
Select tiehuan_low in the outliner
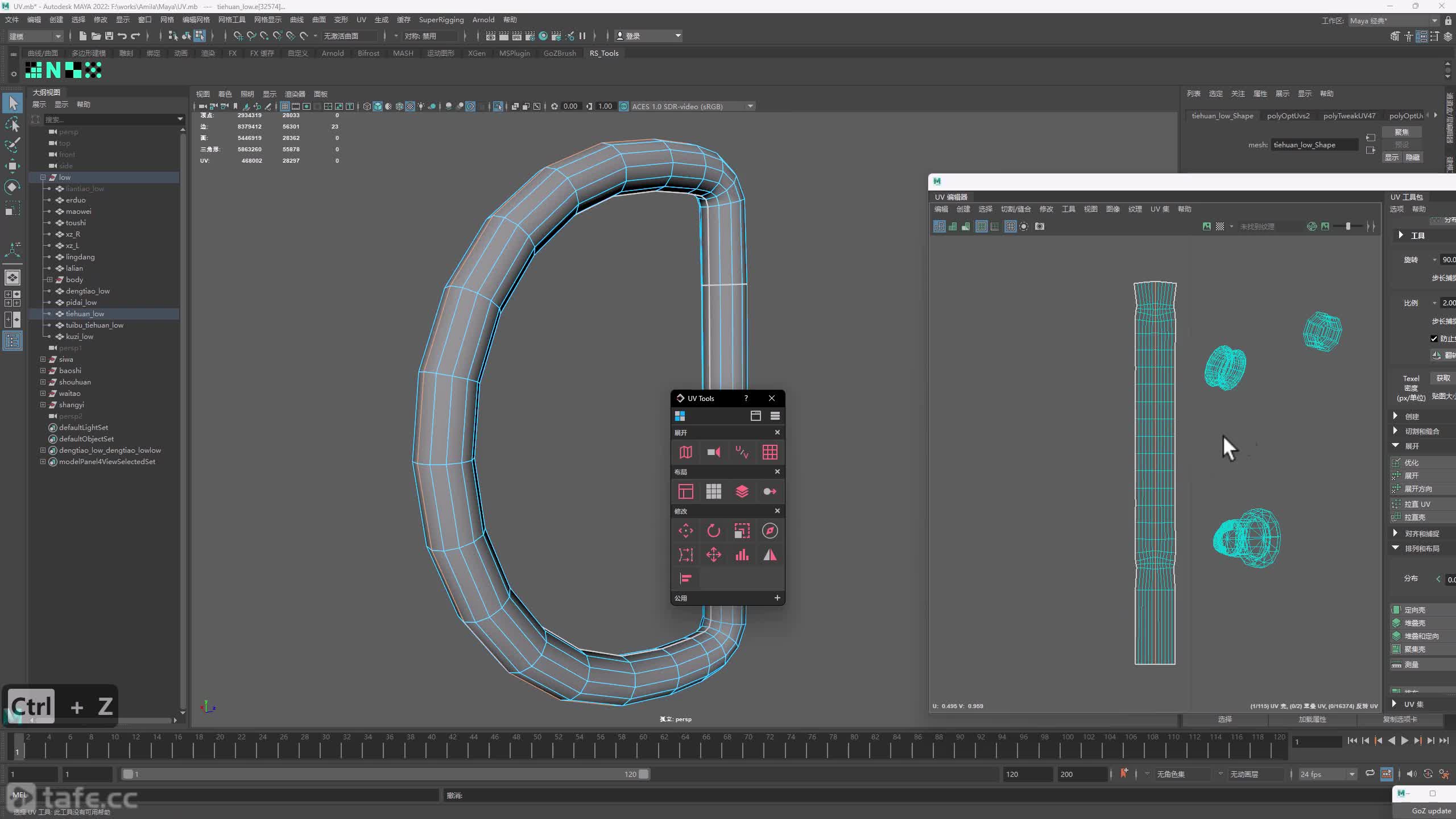tap(85, 314)
